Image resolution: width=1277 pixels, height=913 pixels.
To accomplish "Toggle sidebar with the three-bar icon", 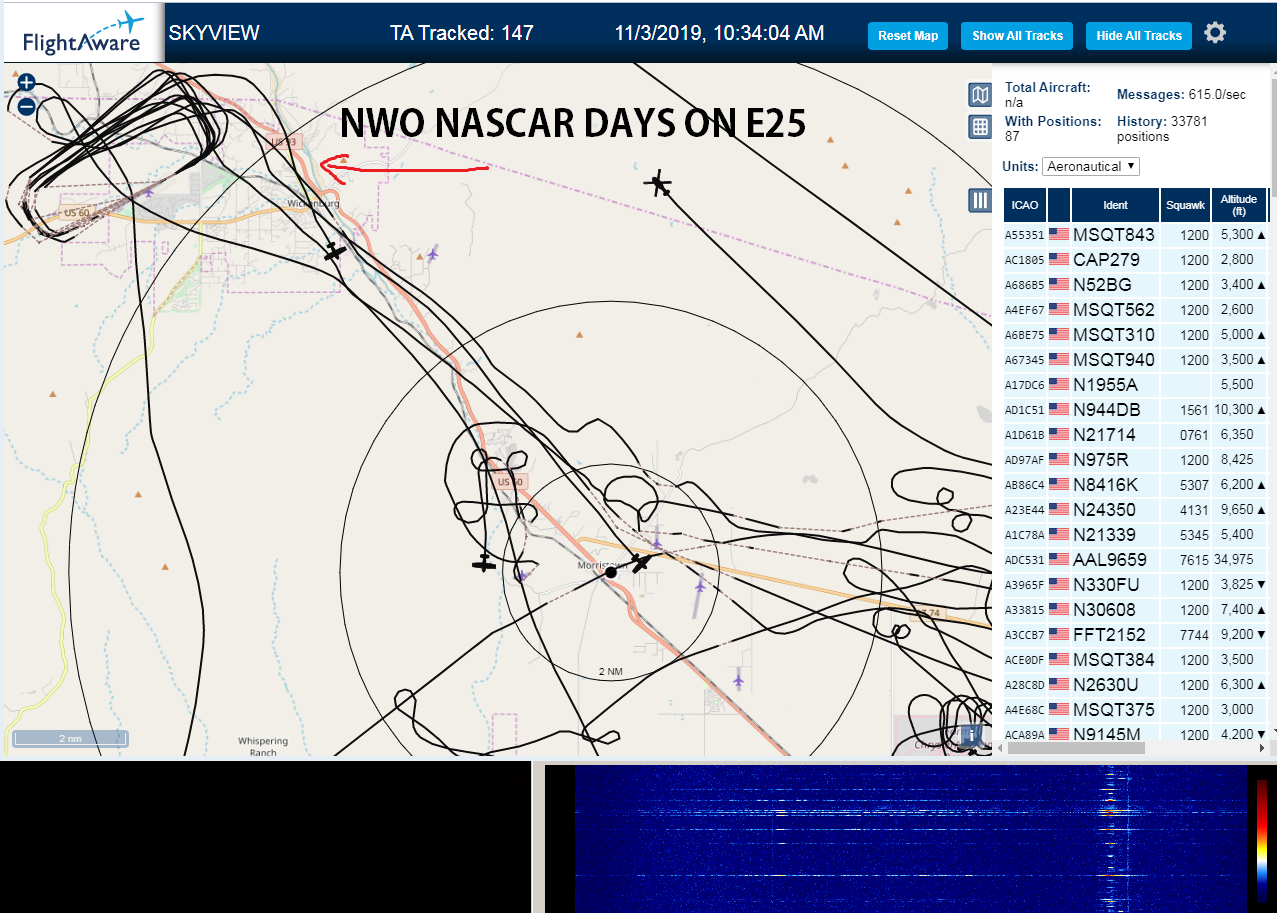I will [980, 201].
